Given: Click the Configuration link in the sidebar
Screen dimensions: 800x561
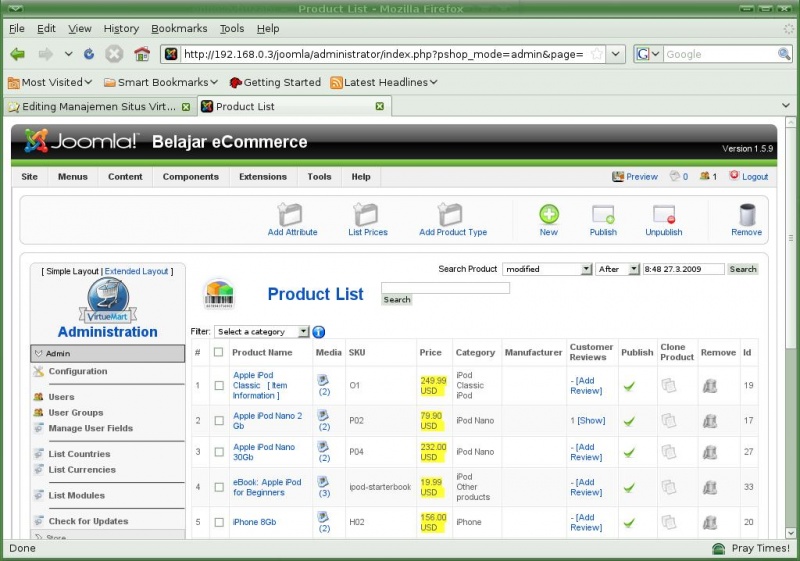Looking at the screenshot, I should (77, 371).
